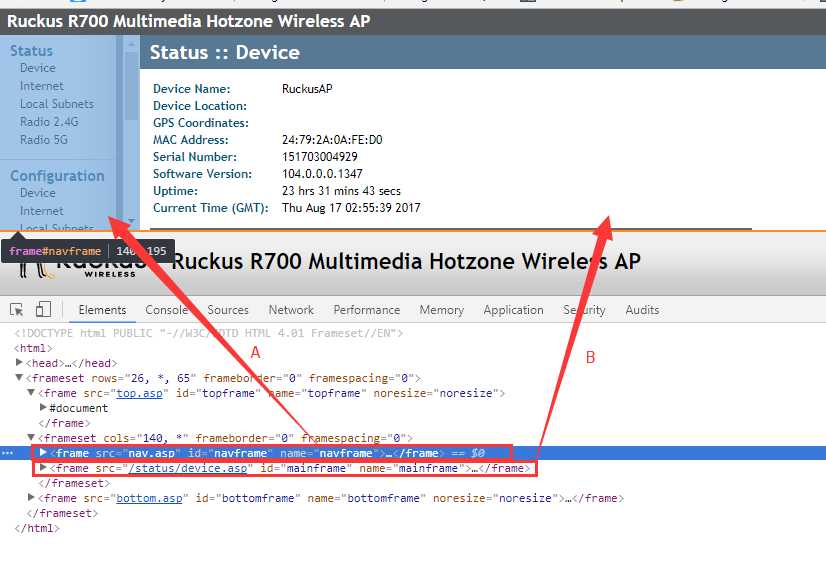
Task: Click the Status :: Device page heading
Action: 225,52
